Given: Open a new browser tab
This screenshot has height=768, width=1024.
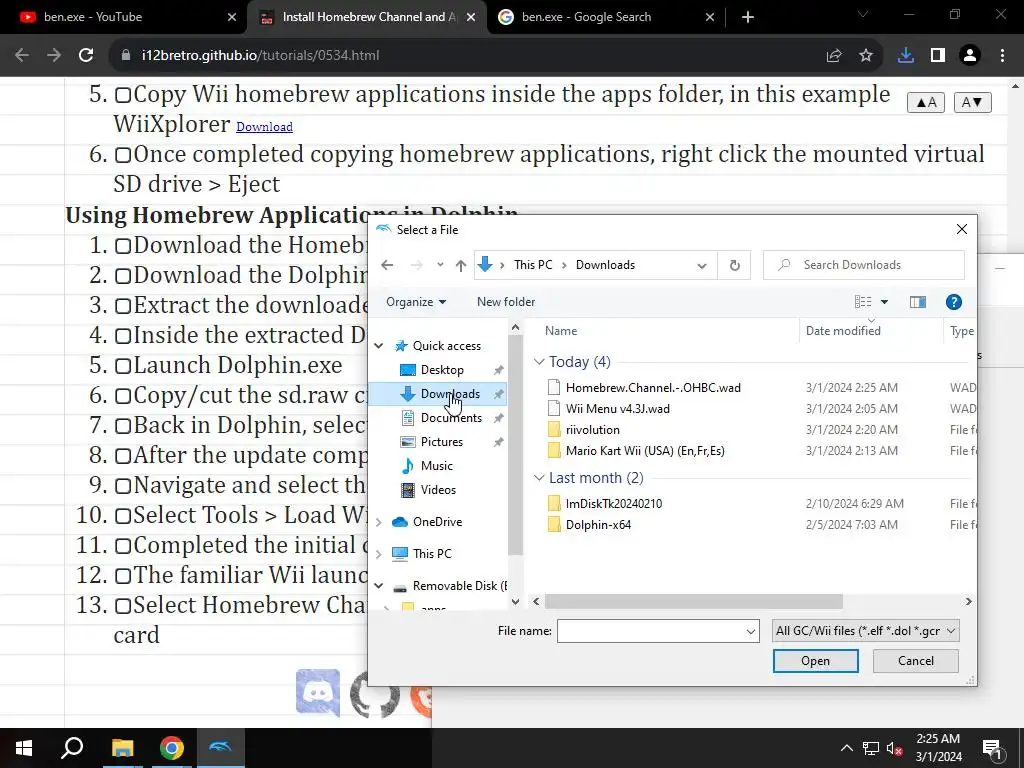Looking at the screenshot, I should point(748,17).
